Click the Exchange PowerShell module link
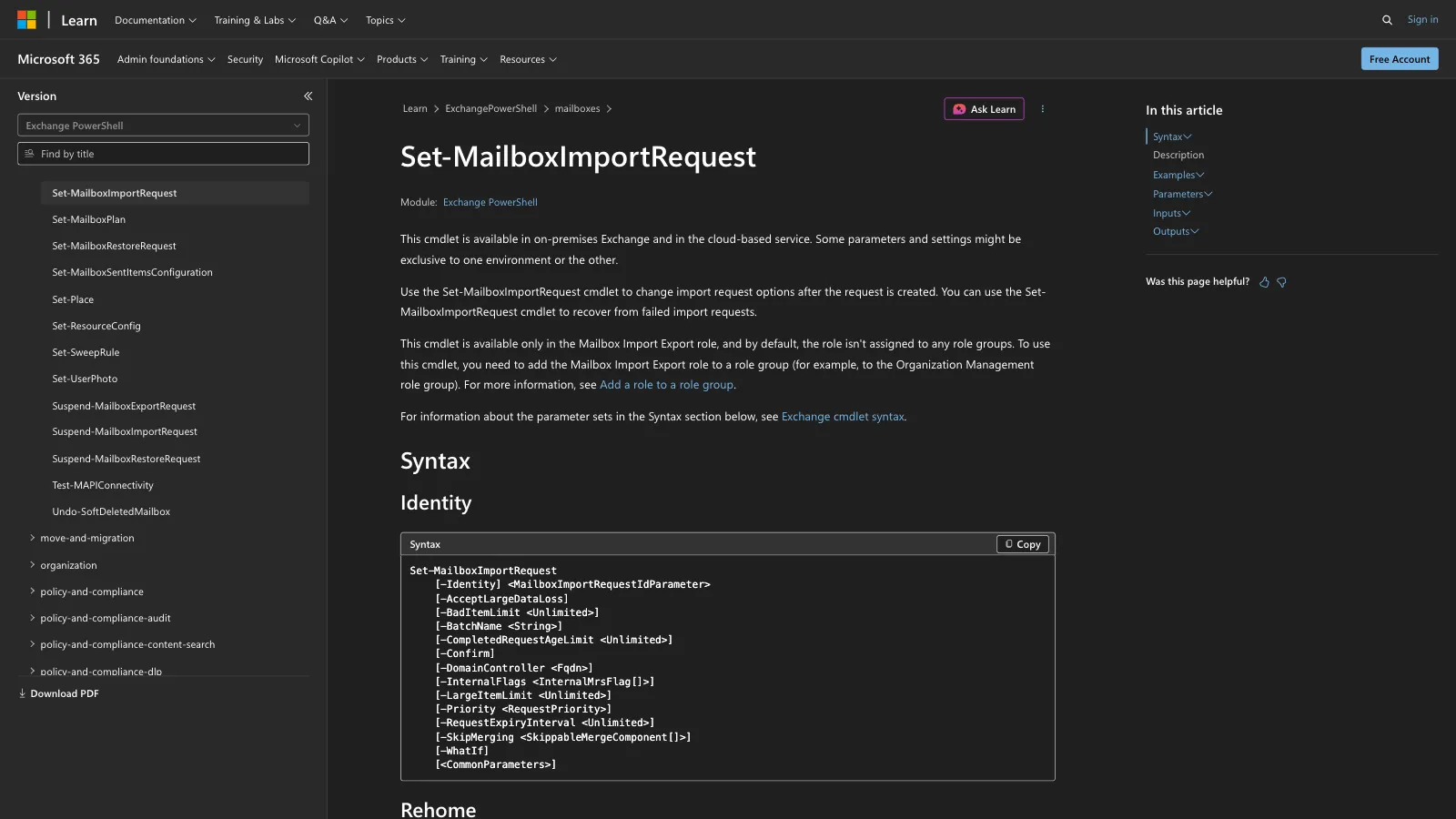 (490, 202)
